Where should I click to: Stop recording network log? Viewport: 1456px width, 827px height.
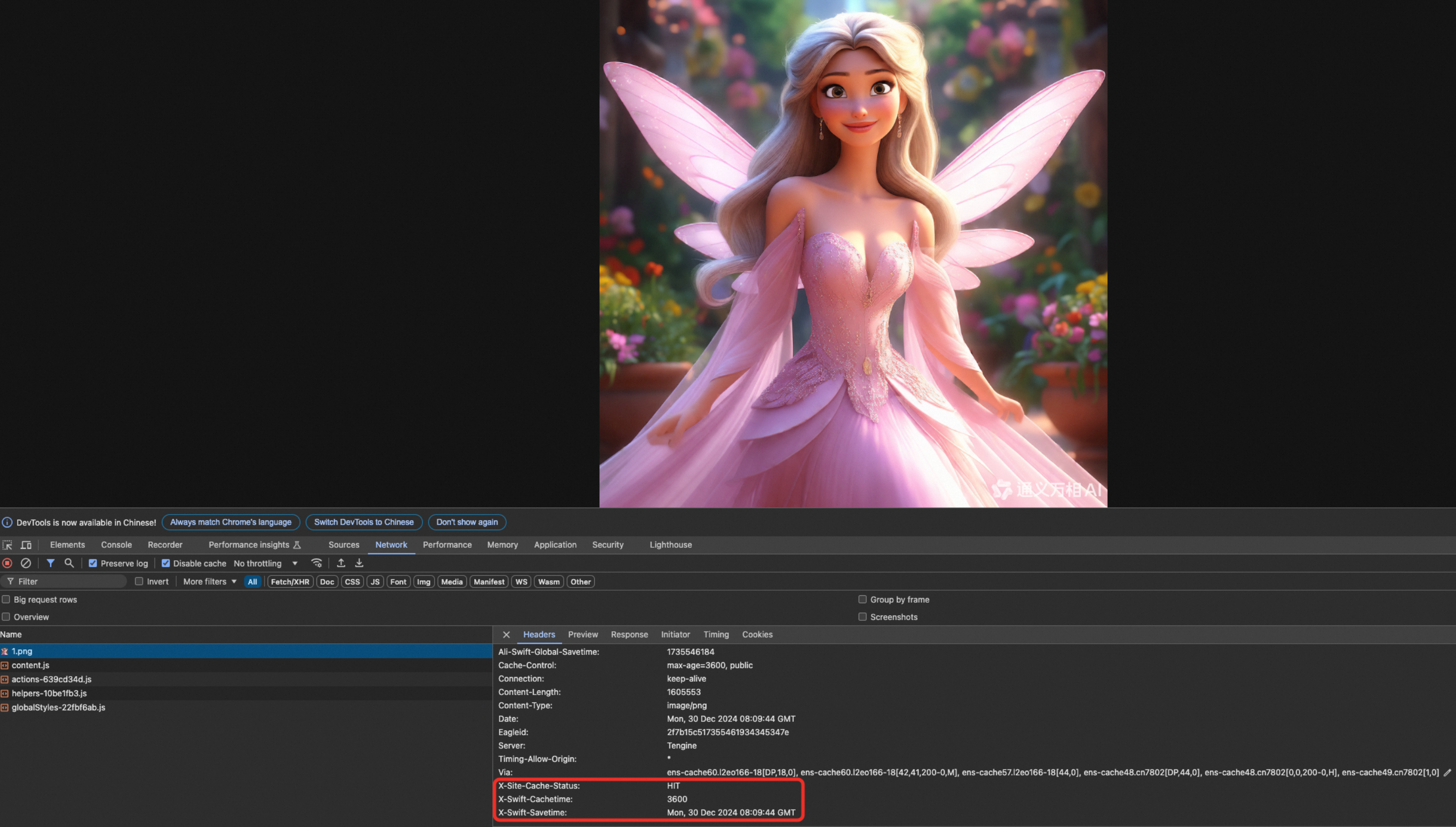[7, 563]
